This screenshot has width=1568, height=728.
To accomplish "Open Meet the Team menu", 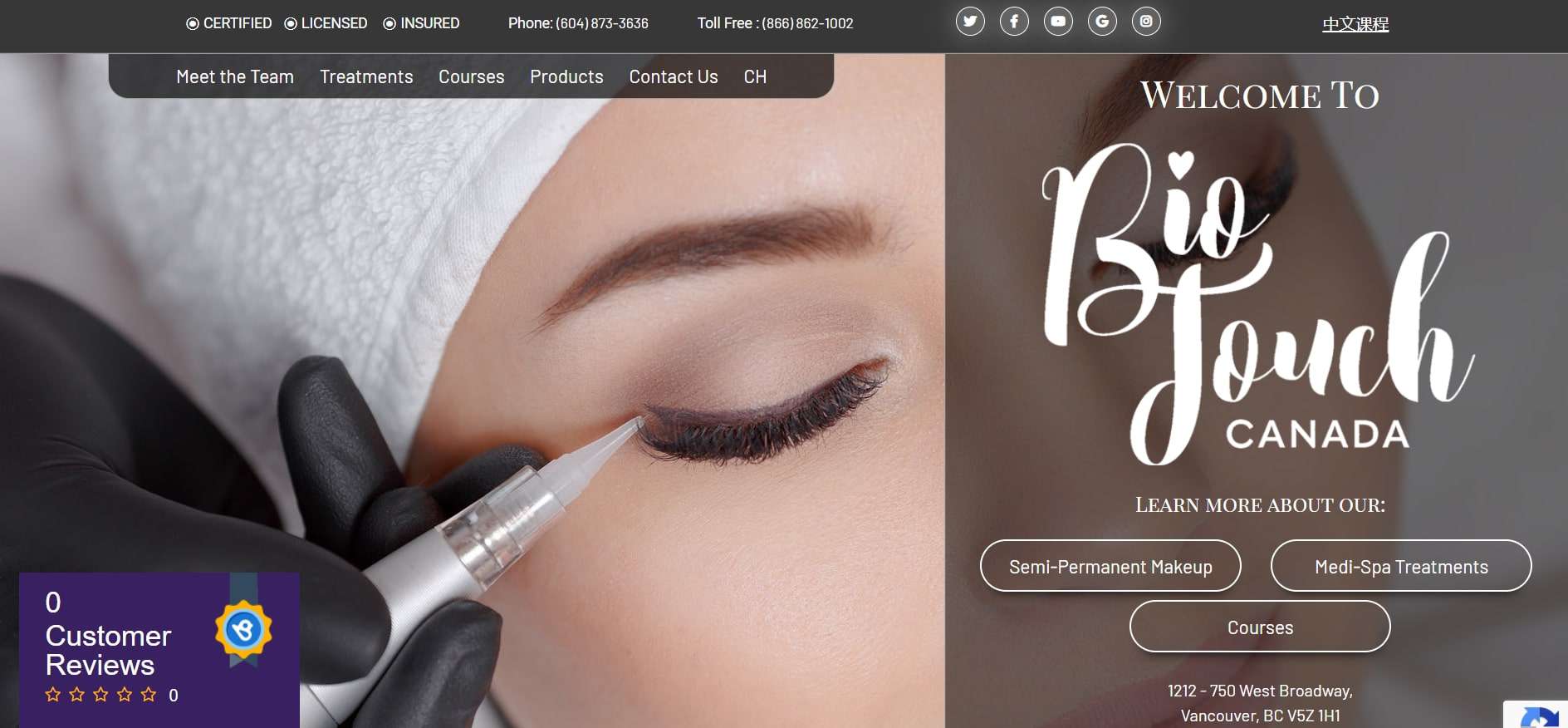I will click(x=235, y=76).
